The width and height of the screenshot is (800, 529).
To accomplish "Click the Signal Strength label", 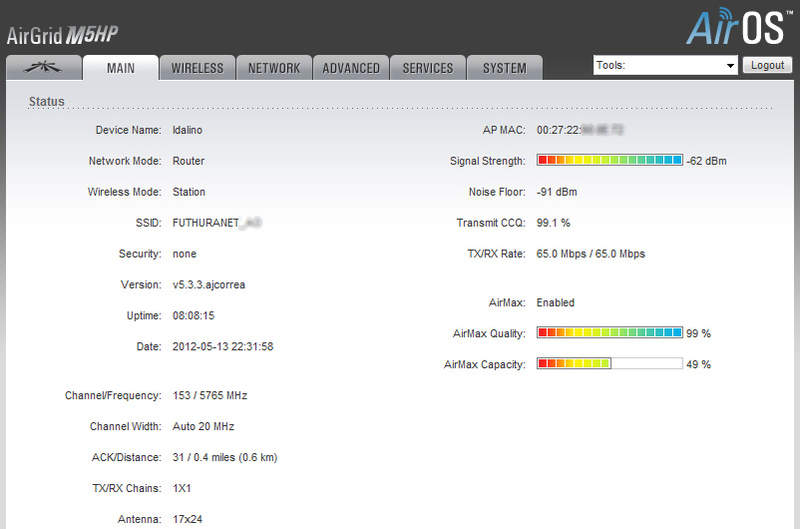I will pos(487,161).
